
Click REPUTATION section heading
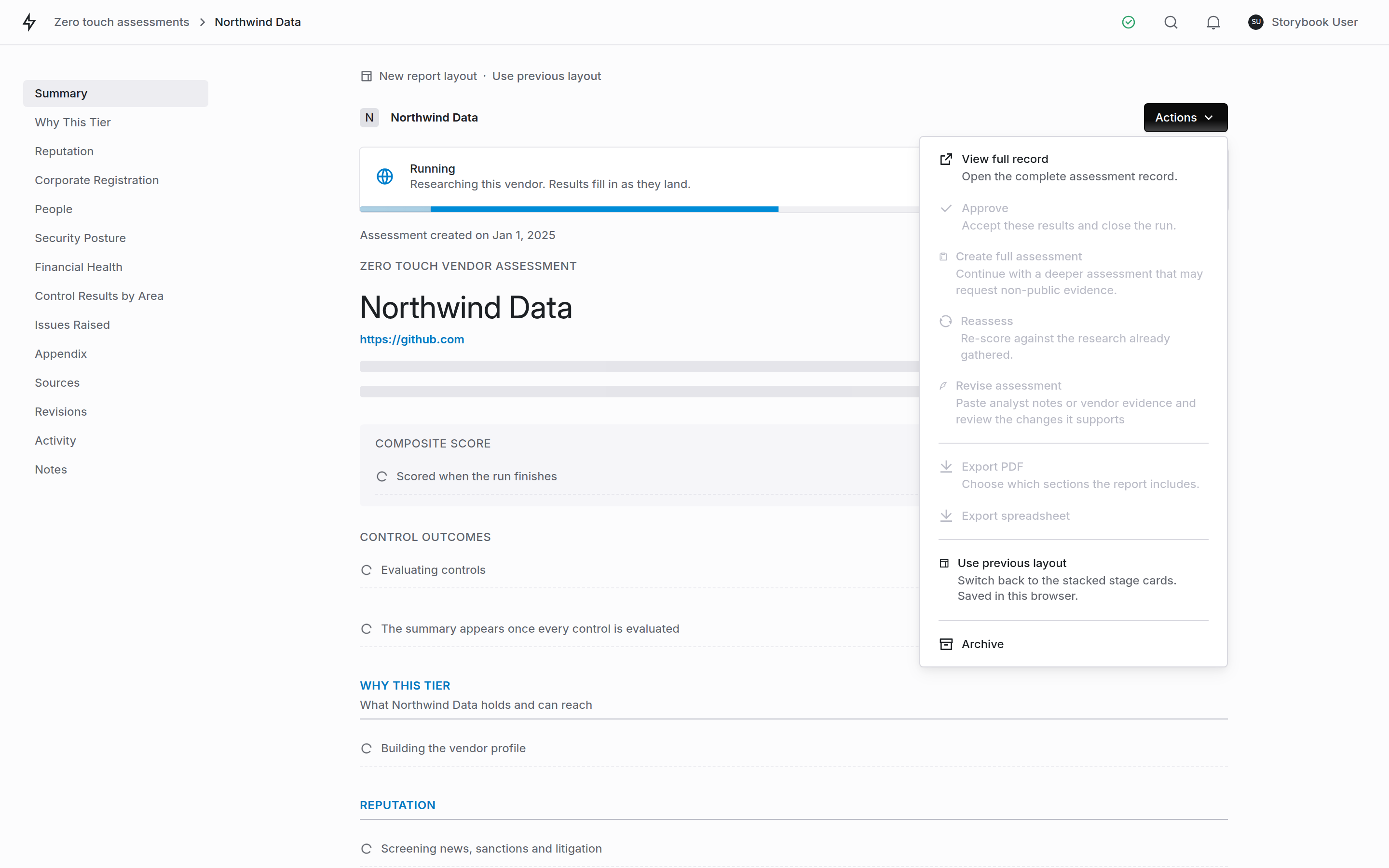tap(398, 805)
